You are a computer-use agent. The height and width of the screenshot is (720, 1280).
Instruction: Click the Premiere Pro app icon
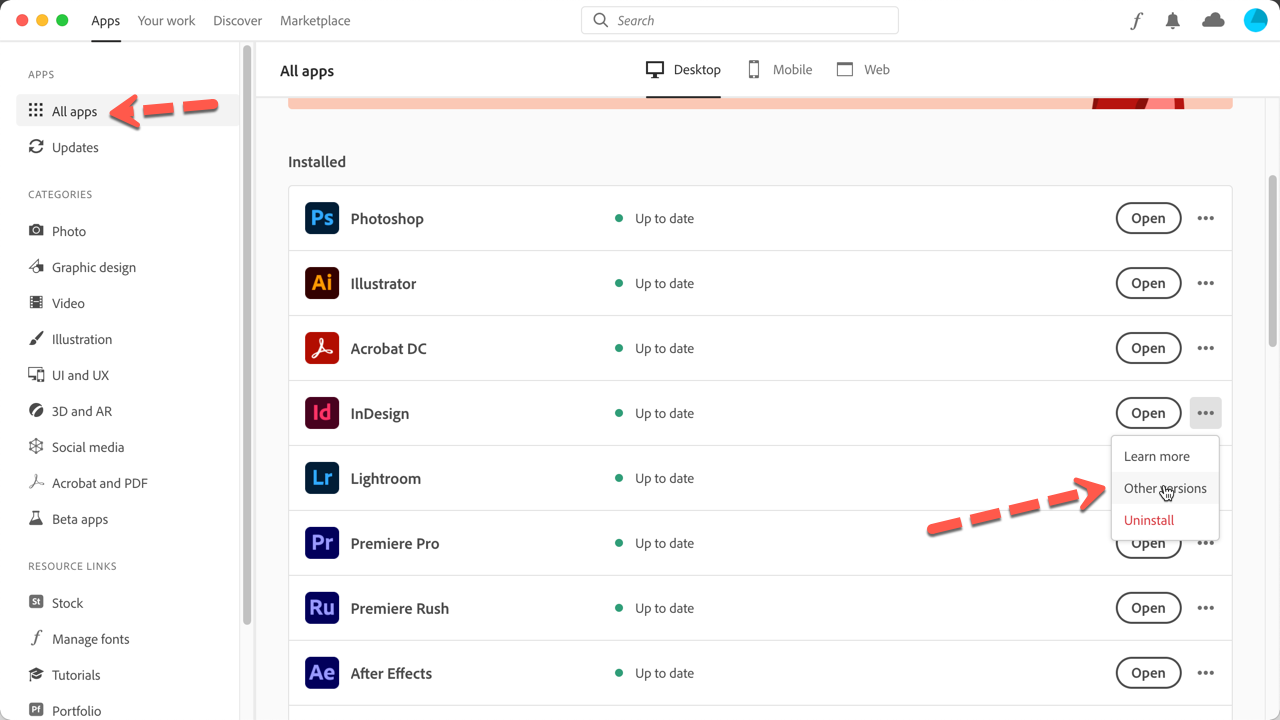[322, 543]
